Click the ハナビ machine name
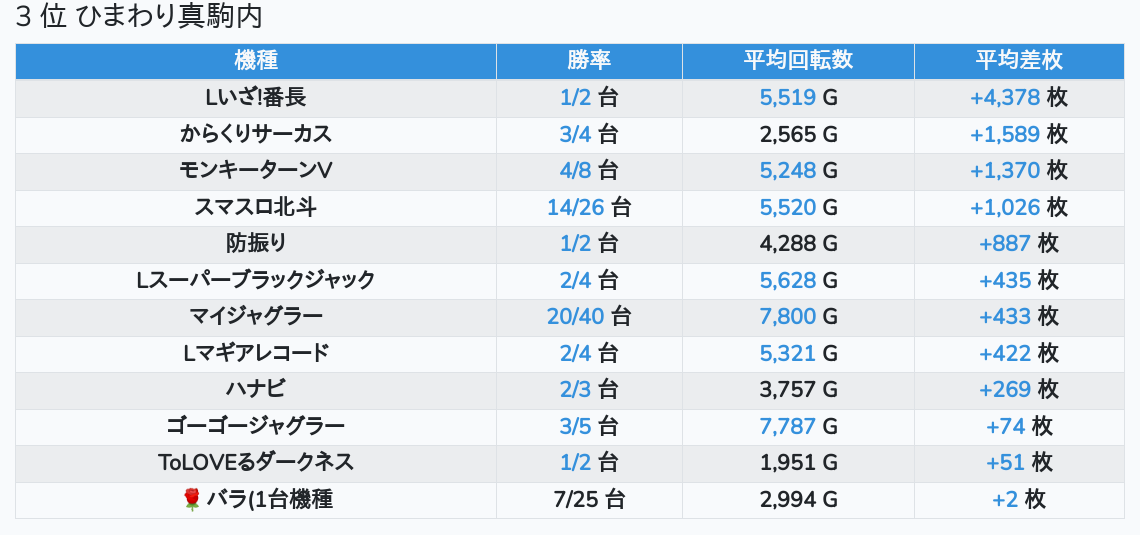Viewport: 1140px width, 535px height. click(x=256, y=390)
